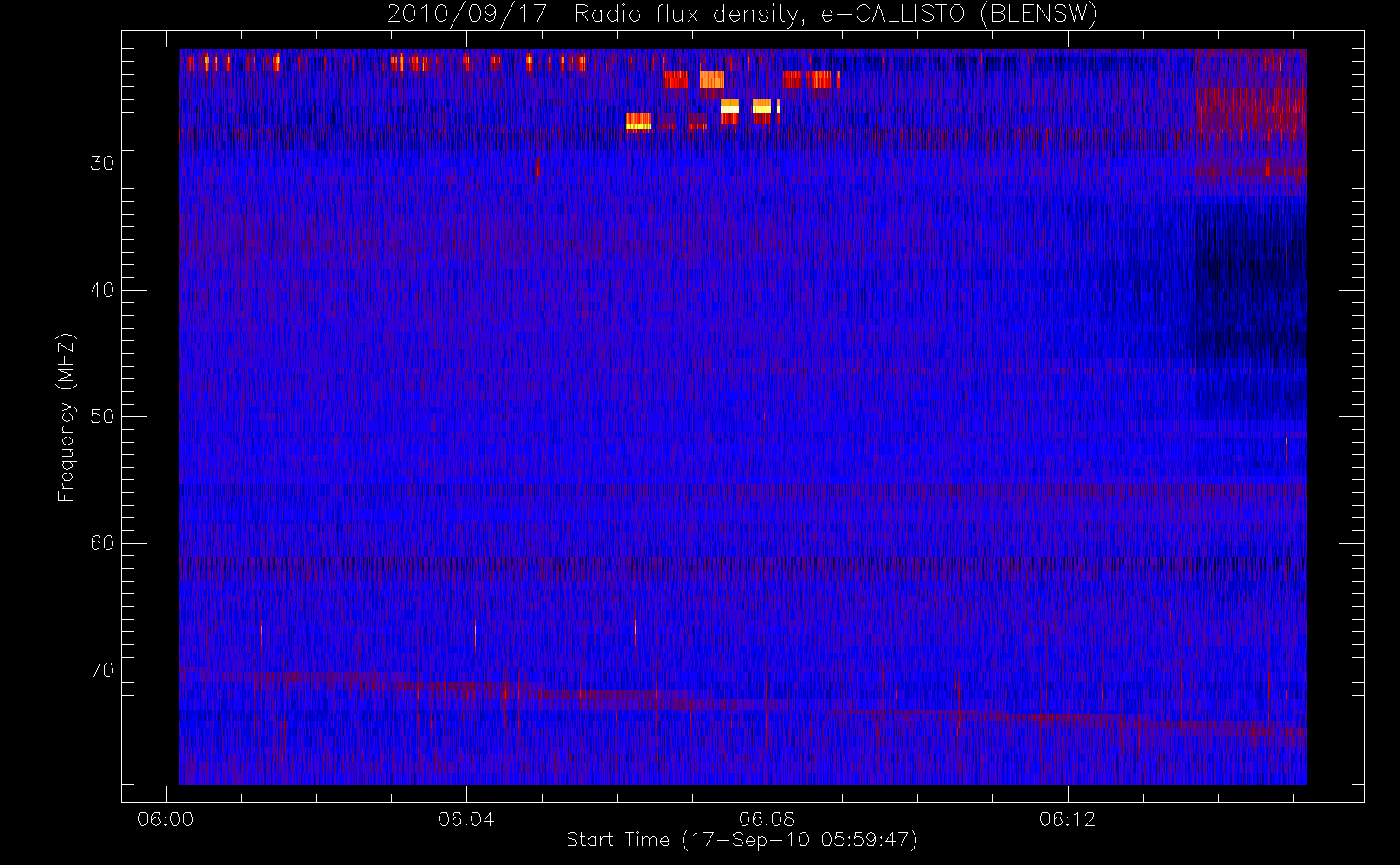
Task: Select the 30 MHz frequency tick label
Action: tap(102, 163)
